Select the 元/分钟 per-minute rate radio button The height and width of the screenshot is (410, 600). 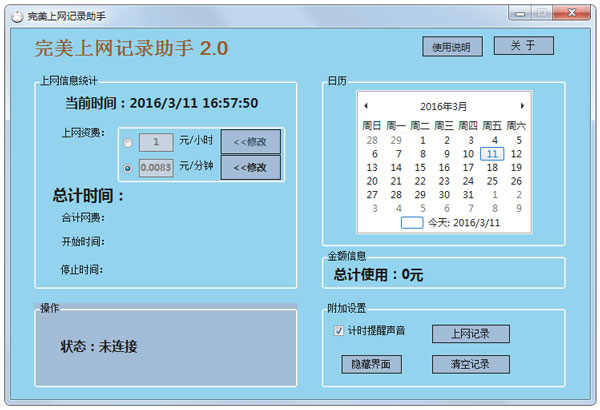pyautogui.click(x=128, y=168)
